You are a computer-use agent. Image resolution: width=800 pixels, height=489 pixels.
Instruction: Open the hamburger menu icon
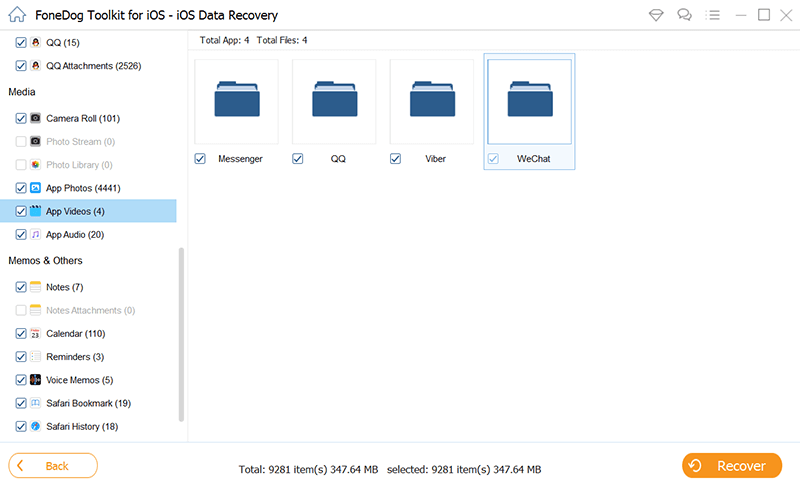pyautogui.click(x=713, y=15)
